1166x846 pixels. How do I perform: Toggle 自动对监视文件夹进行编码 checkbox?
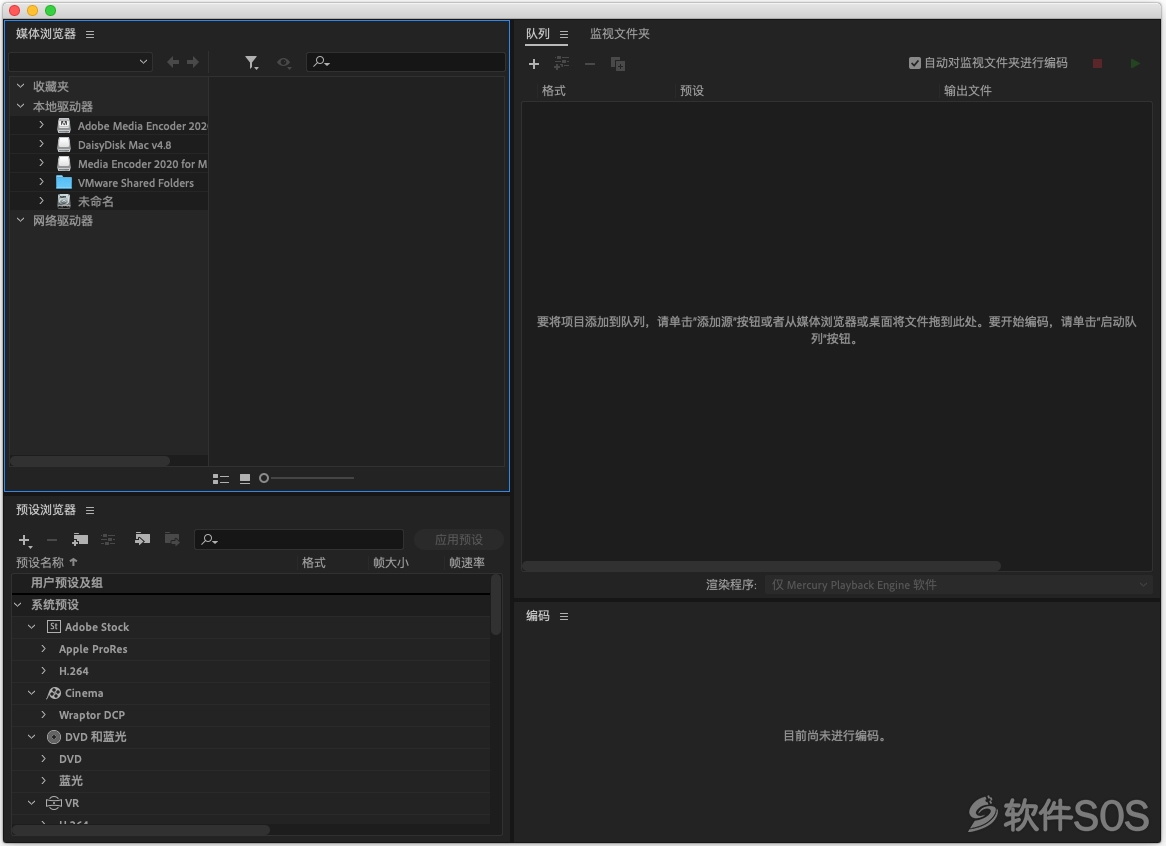coord(915,63)
